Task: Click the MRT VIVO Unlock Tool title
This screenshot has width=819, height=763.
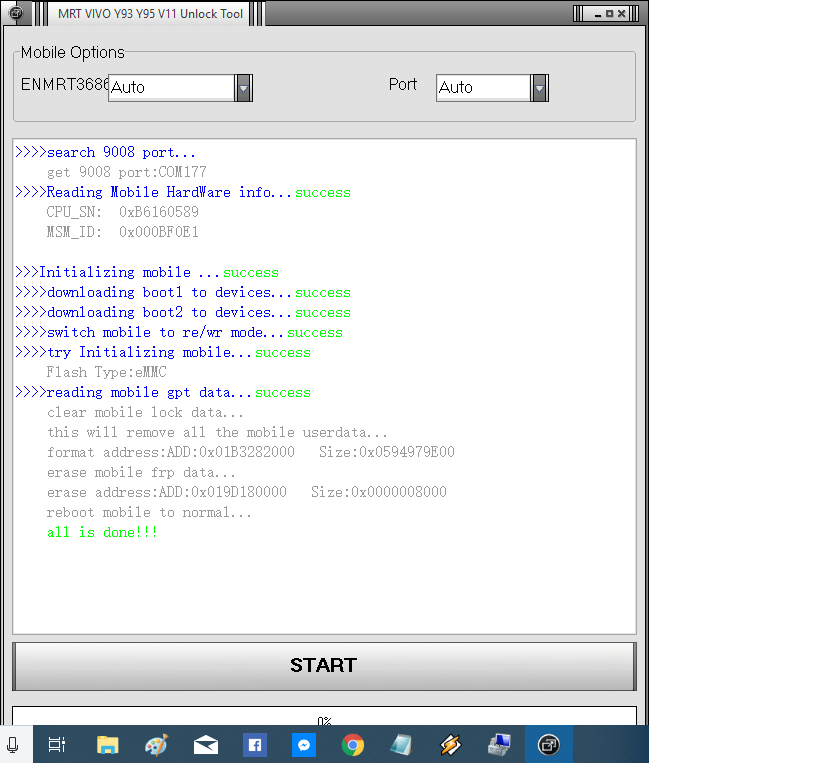Action: [x=150, y=14]
